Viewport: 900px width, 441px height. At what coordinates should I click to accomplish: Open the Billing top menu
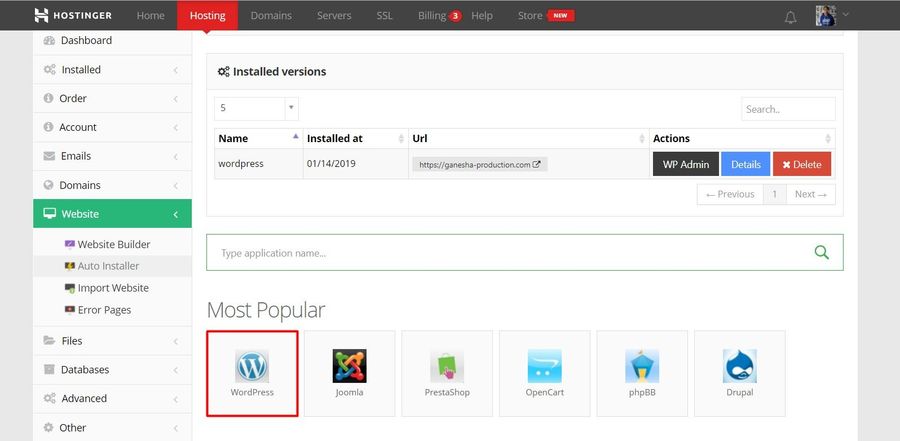point(439,16)
